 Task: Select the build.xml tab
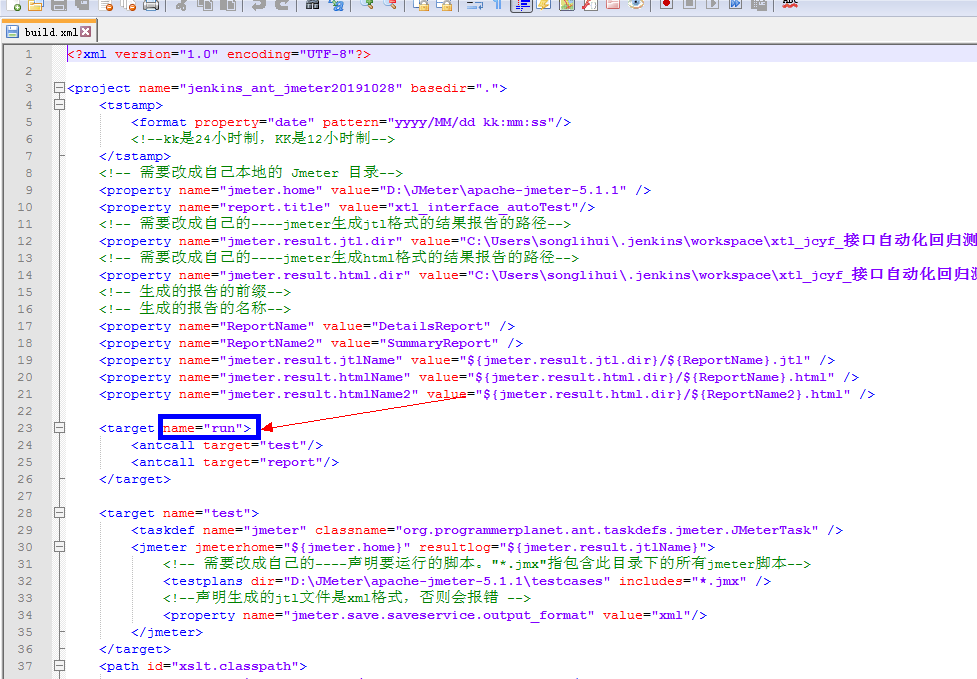[x=50, y=31]
